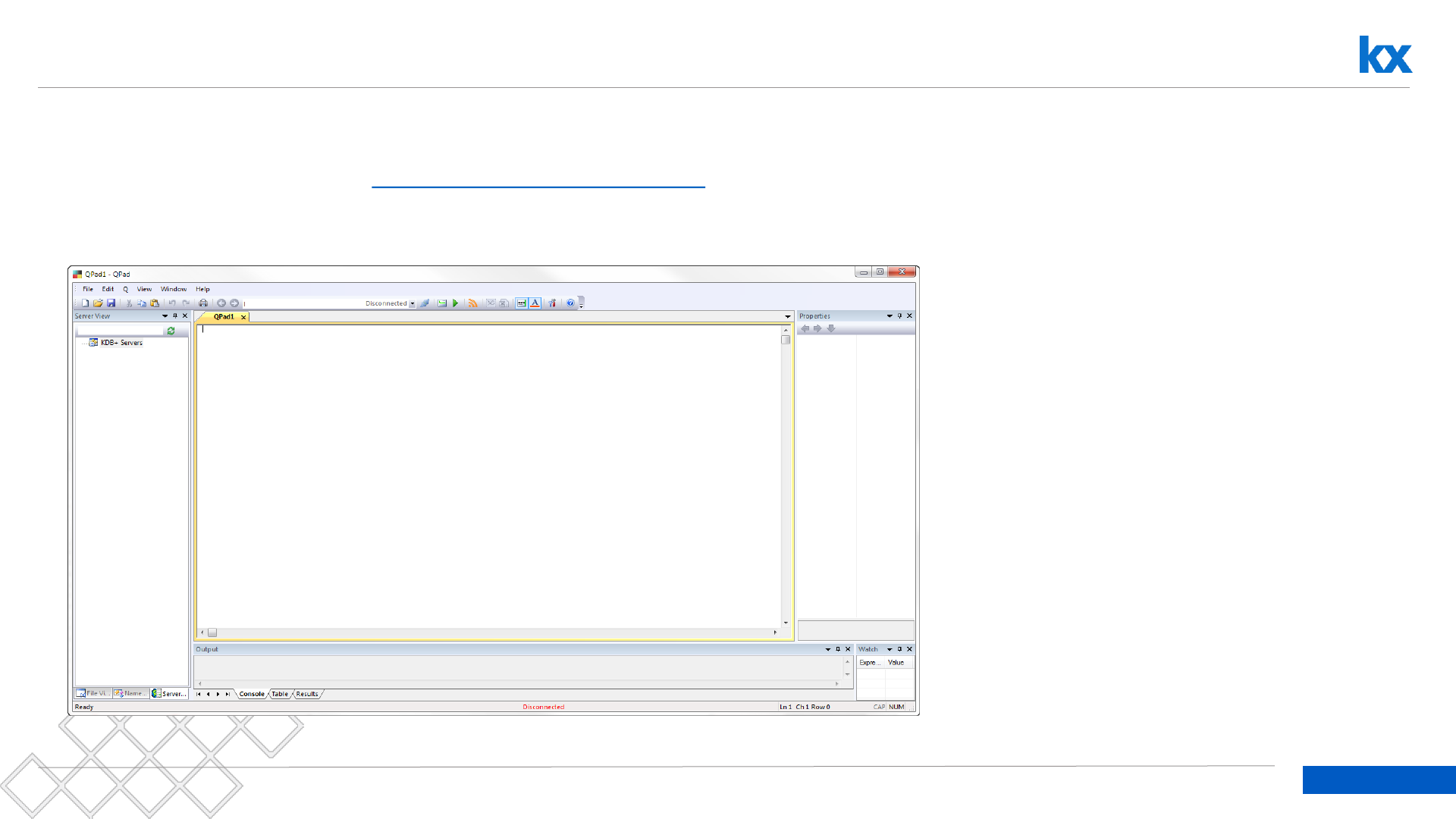Image resolution: width=1456 pixels, height=819 pixels.
Task: Click the Print toolbar icon
Action: click(x=203, y=303)
